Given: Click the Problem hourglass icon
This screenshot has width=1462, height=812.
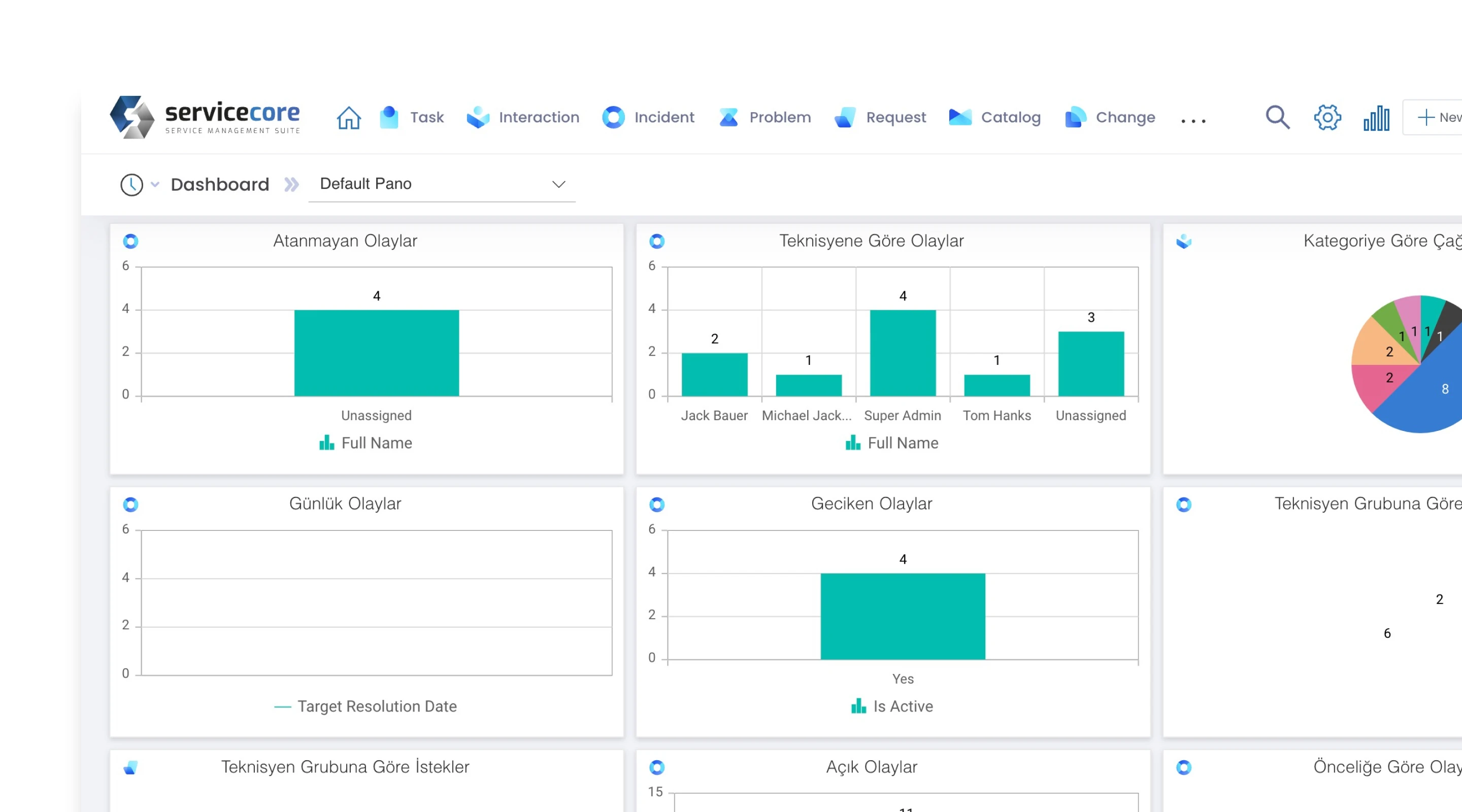Looking at the screenshot, I should pyautogui.click(x=729, y=117).
